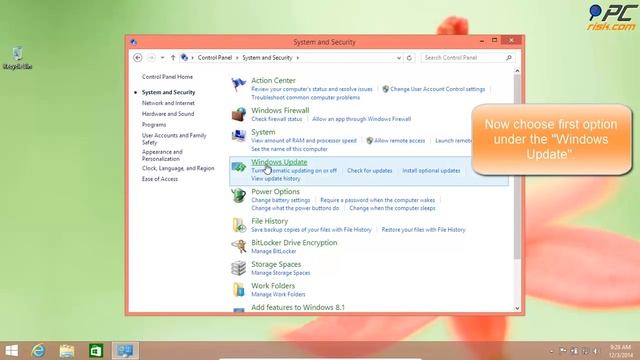Click the Power Options battery icon
This screenshot has height=360, width=640.
(238, 196)
